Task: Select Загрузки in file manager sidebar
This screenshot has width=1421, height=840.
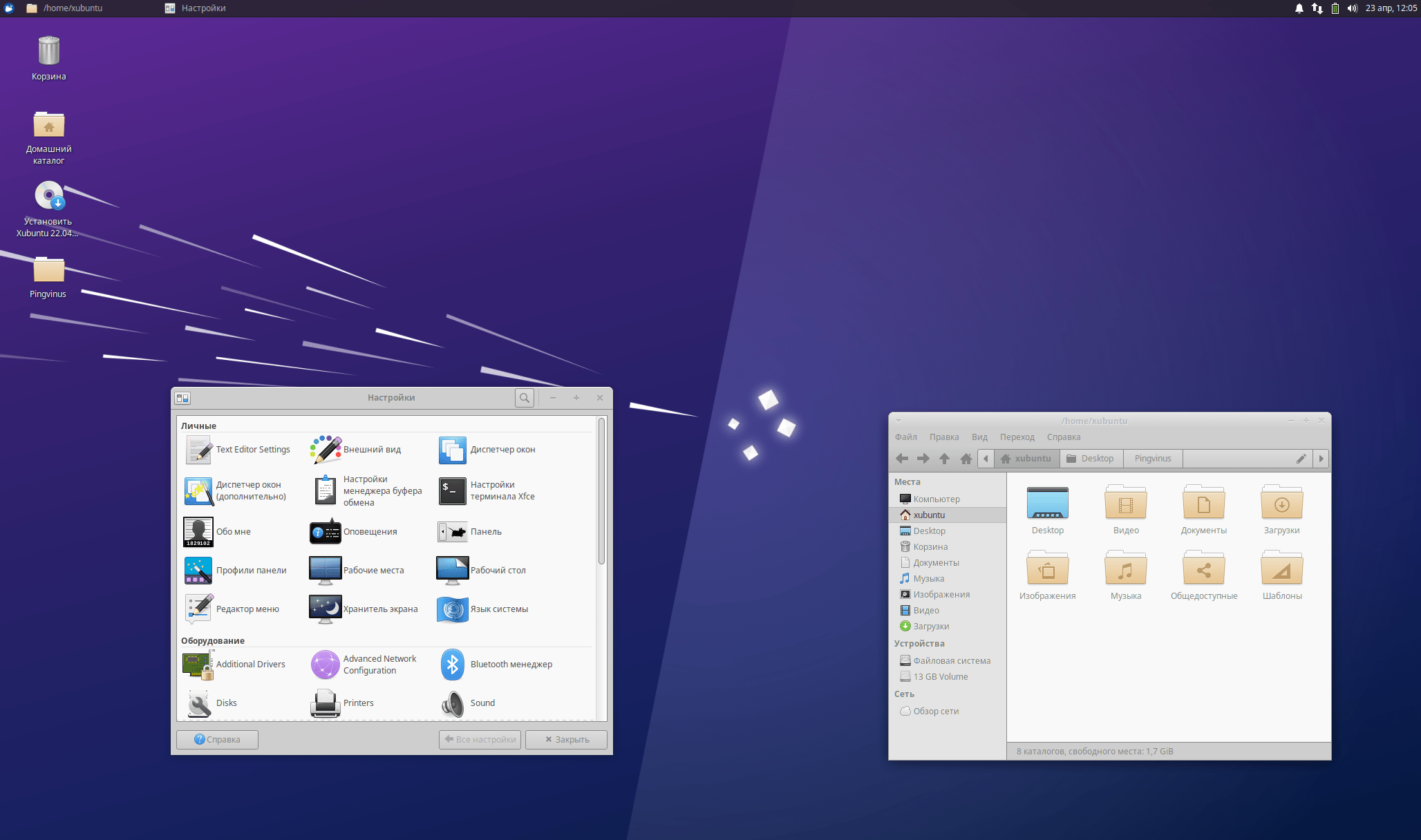Action: 947,627
